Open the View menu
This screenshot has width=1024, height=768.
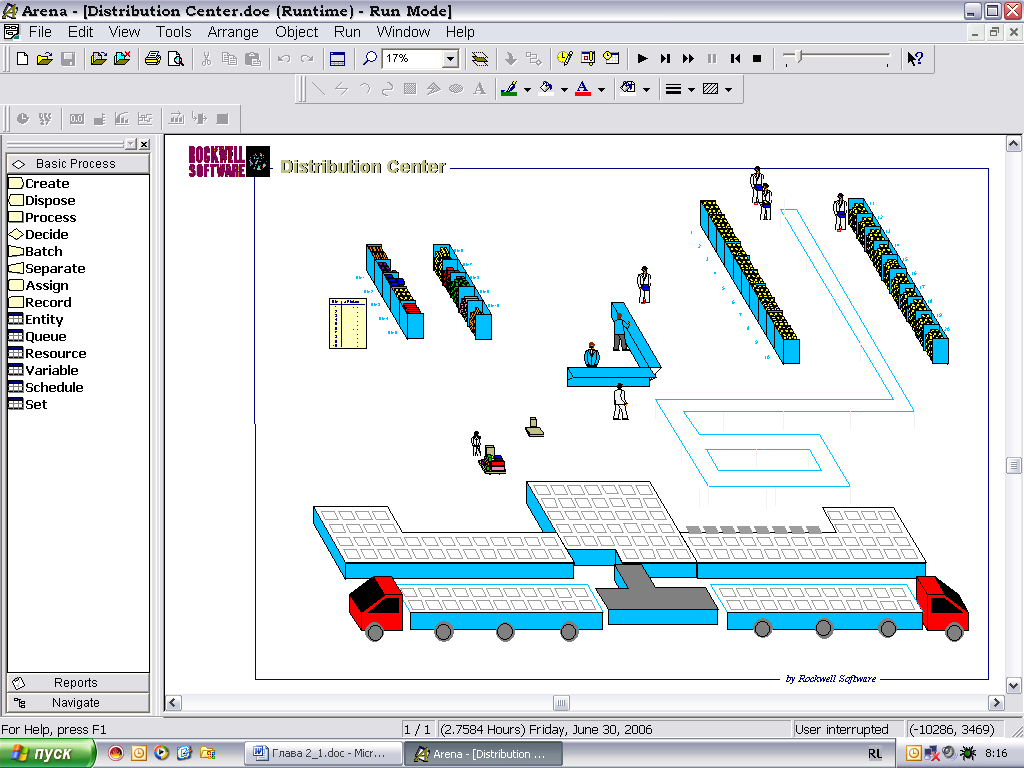pos(124,32)
